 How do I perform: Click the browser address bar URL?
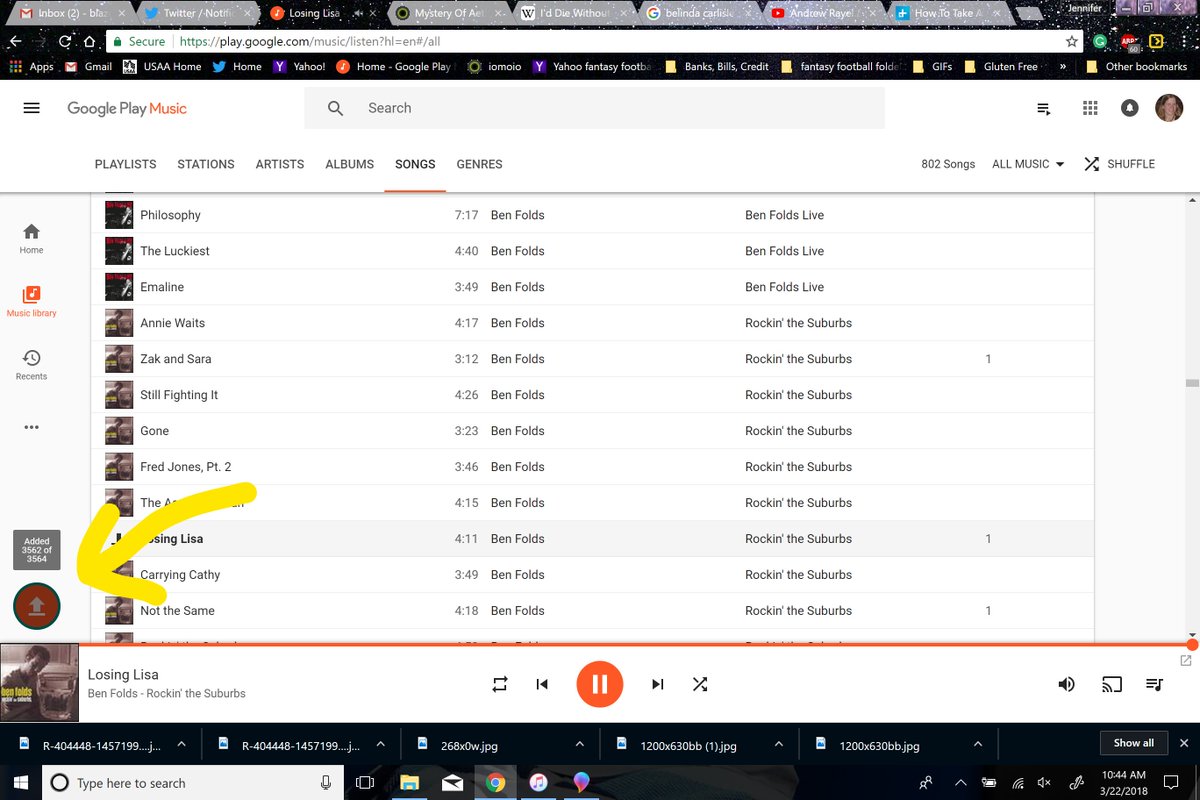(309, 42)
